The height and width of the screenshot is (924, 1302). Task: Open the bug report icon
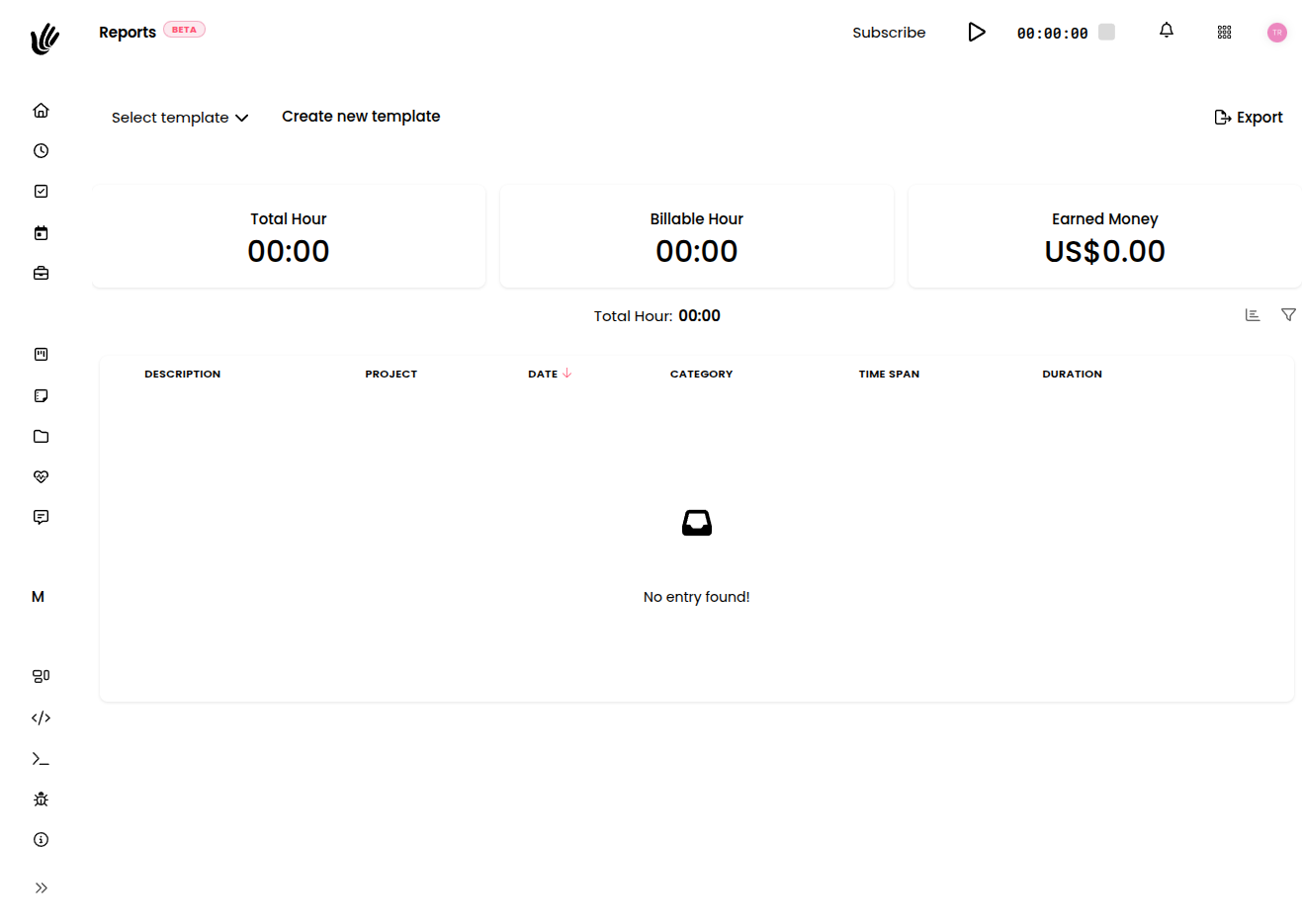(x=41, y=798)
